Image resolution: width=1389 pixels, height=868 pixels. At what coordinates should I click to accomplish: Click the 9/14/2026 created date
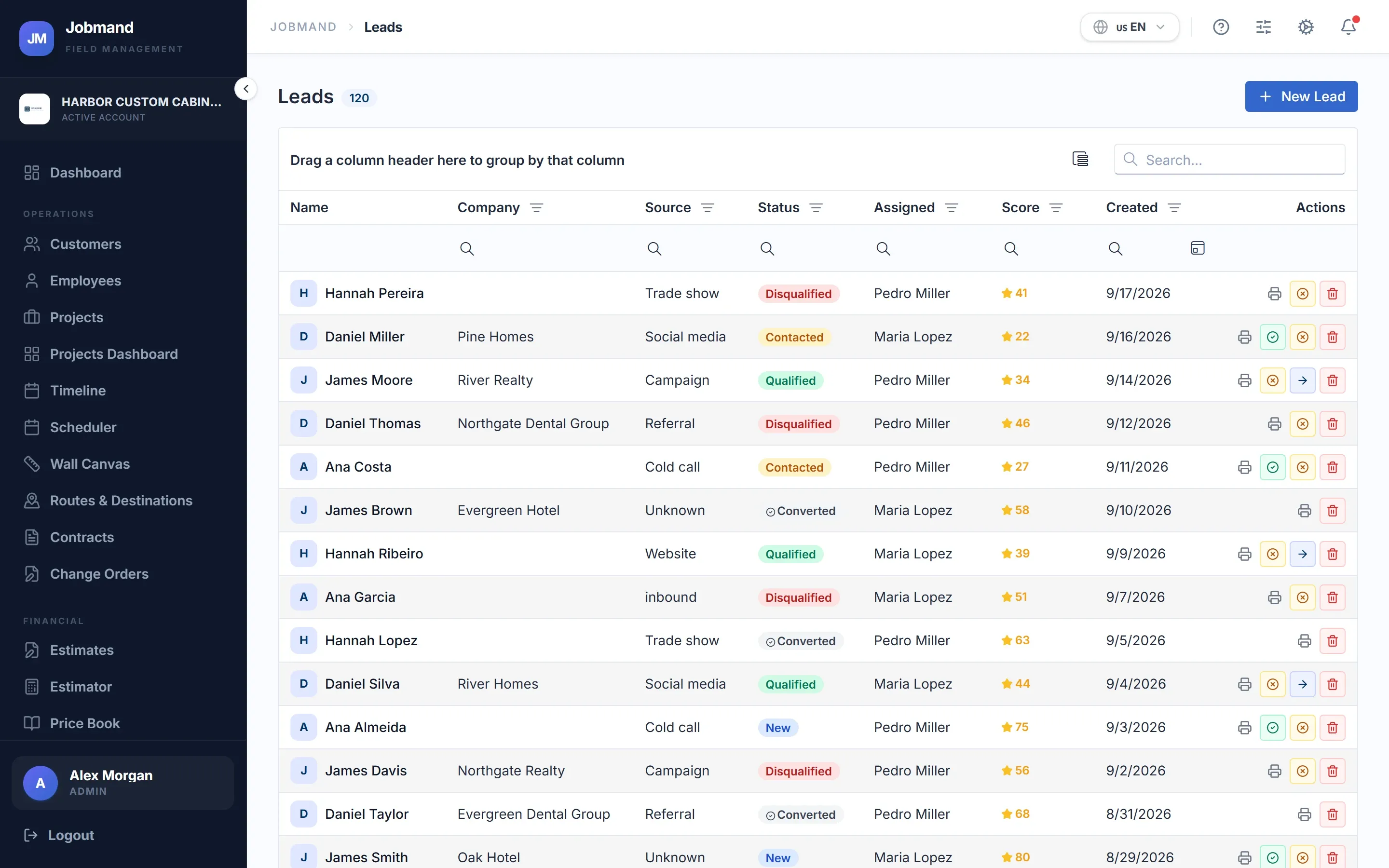pyautogui.click(x=1138, y=380)
